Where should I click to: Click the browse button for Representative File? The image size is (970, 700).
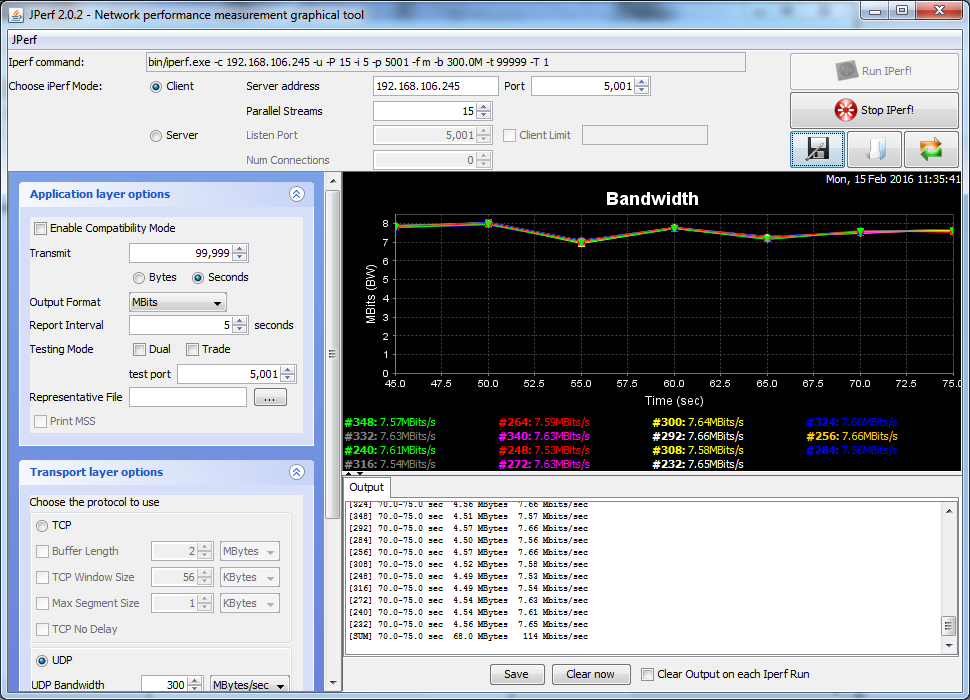270,398
